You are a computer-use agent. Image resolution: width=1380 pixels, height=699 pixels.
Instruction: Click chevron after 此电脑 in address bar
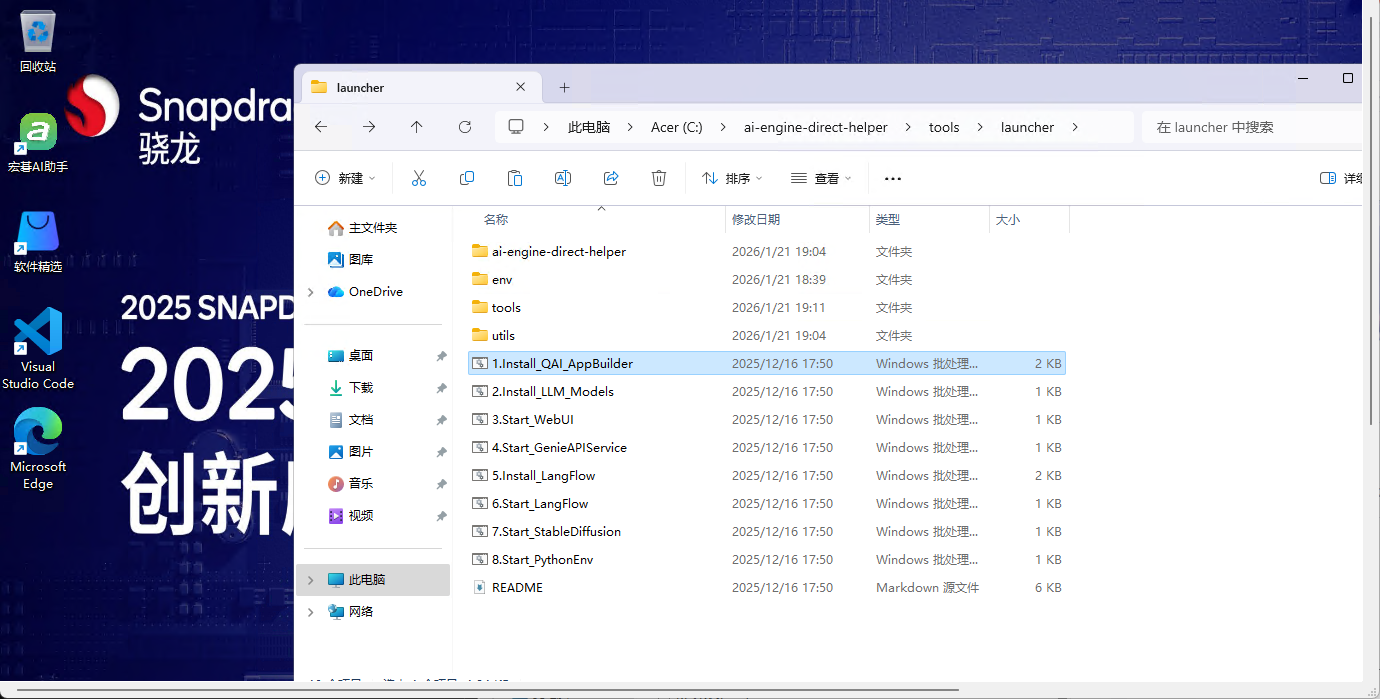tap(631, 127)
